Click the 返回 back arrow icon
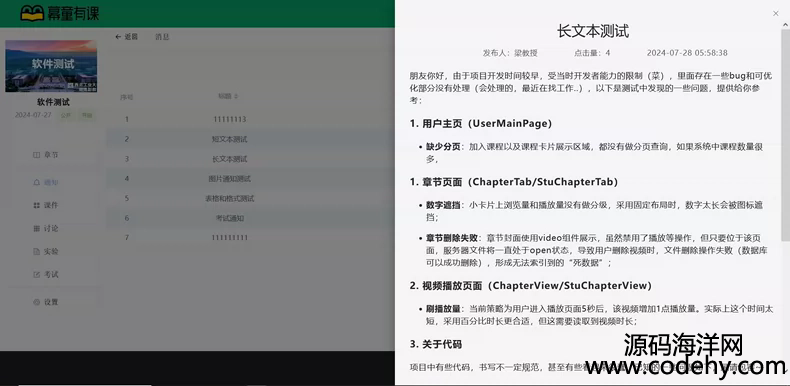This screenshot has height=386, width=790. click(118, 37)
